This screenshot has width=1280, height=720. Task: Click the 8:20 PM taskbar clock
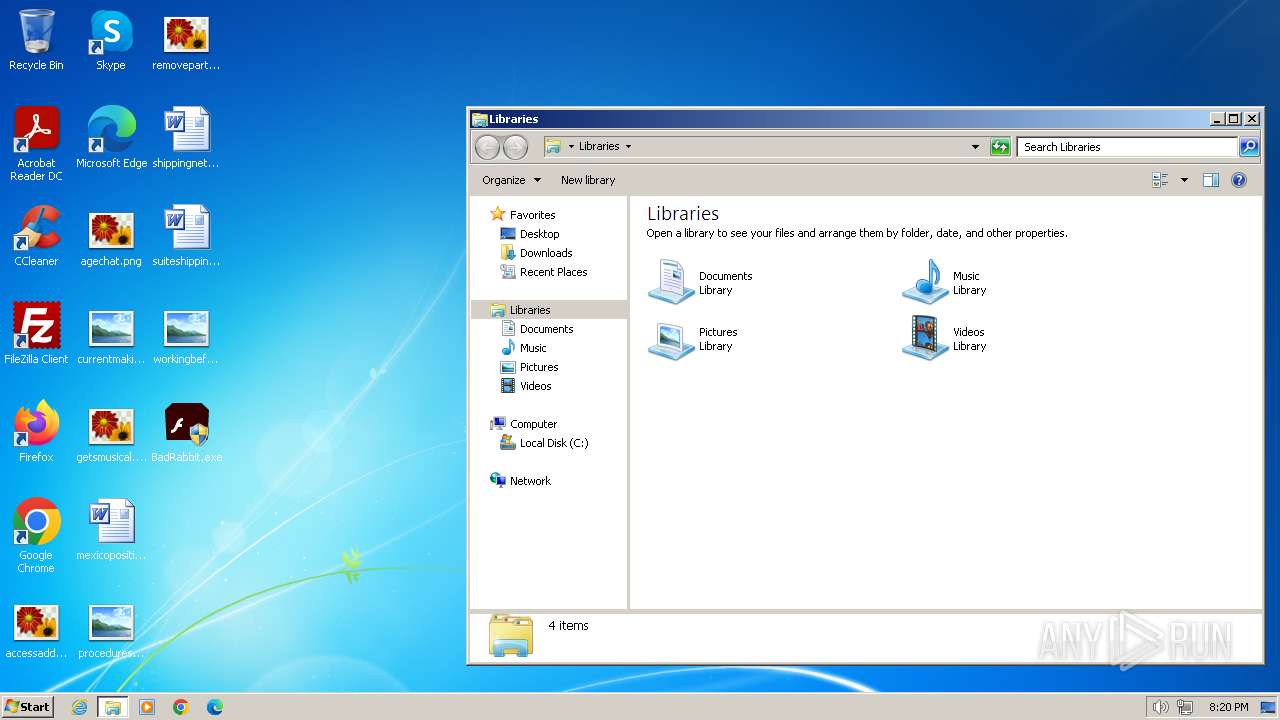pyautogui.click(x=1229, y=707)
